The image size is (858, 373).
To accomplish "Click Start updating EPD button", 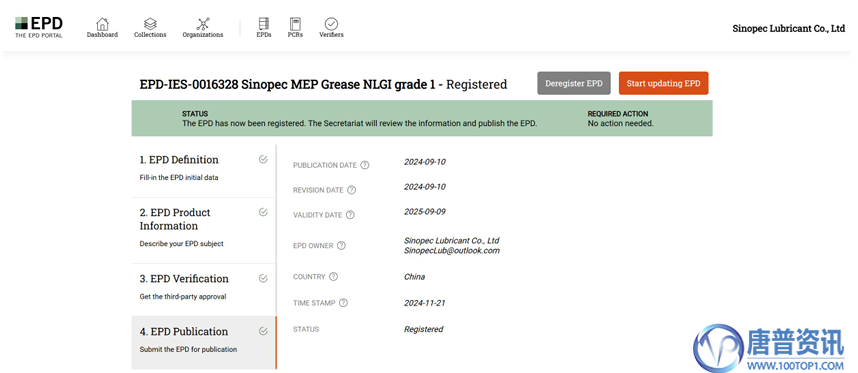I will click(663, 83).
